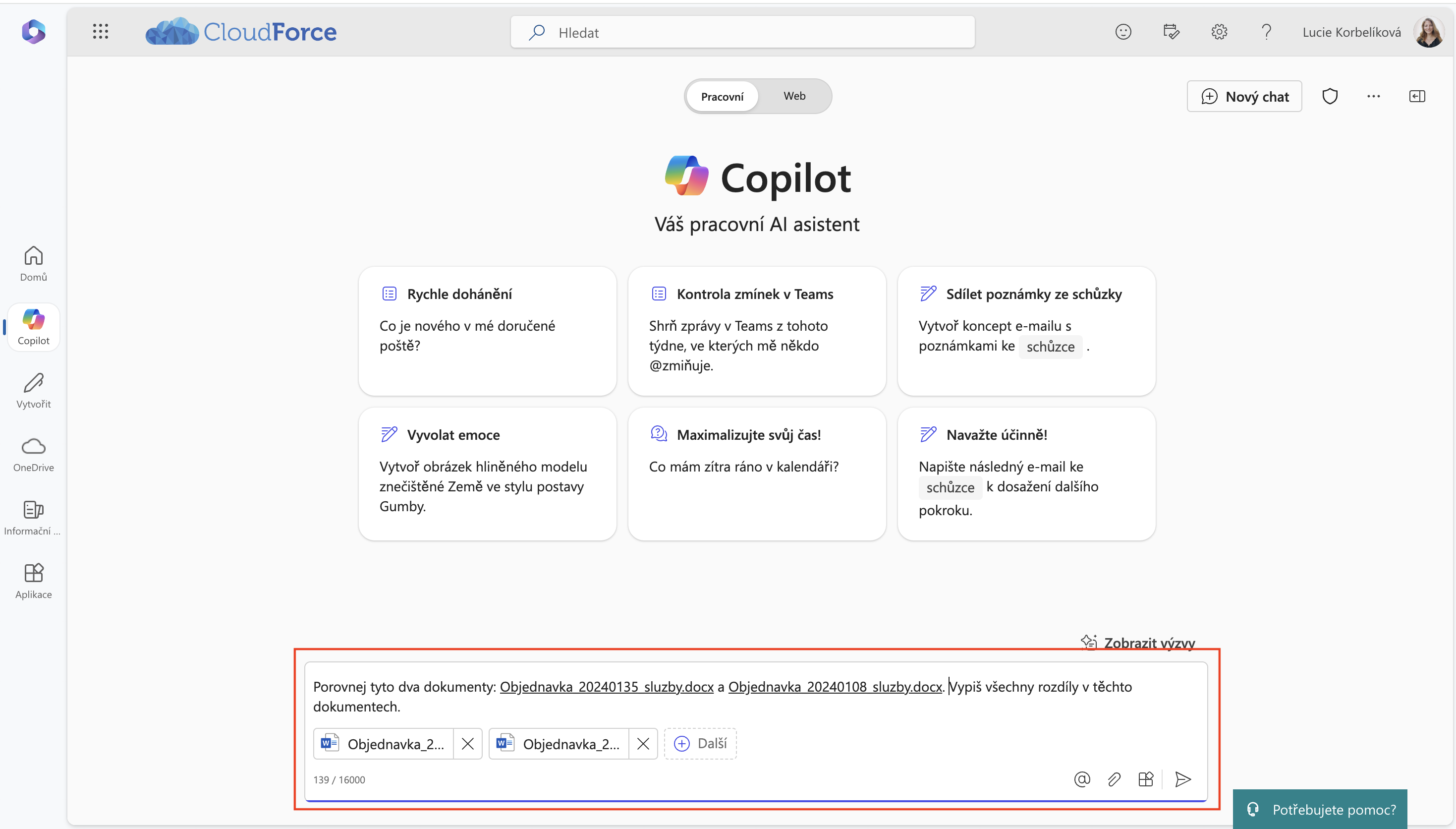Switch to Web mode
Screen dimensions: 1456x829
[794, 96]
